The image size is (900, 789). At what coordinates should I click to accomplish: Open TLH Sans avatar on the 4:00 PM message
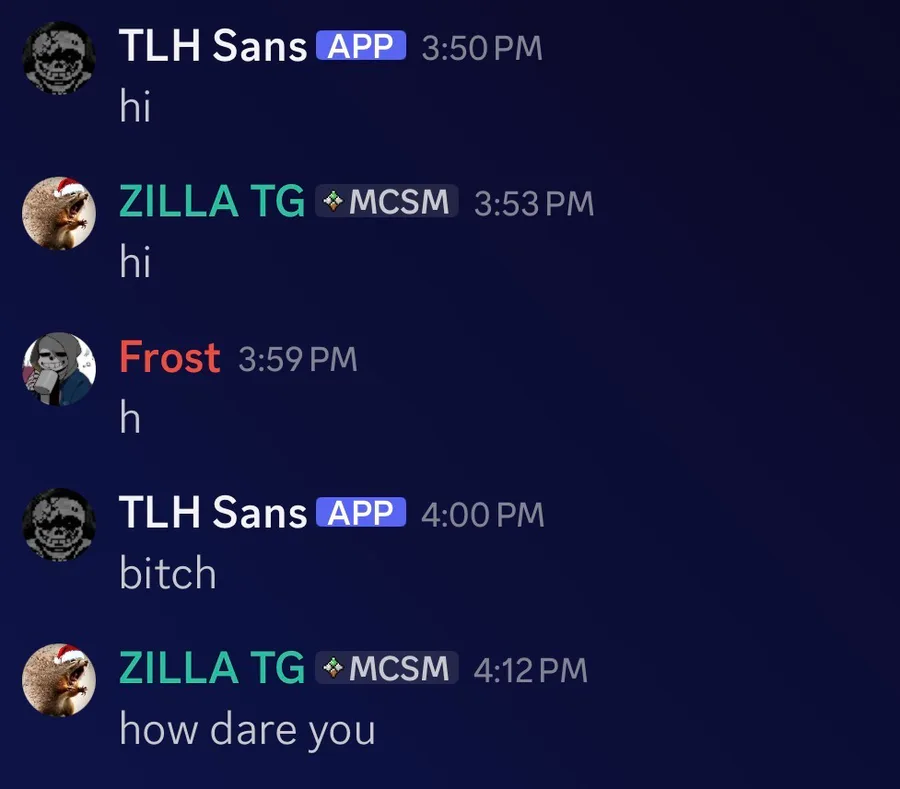pos(59,525)
